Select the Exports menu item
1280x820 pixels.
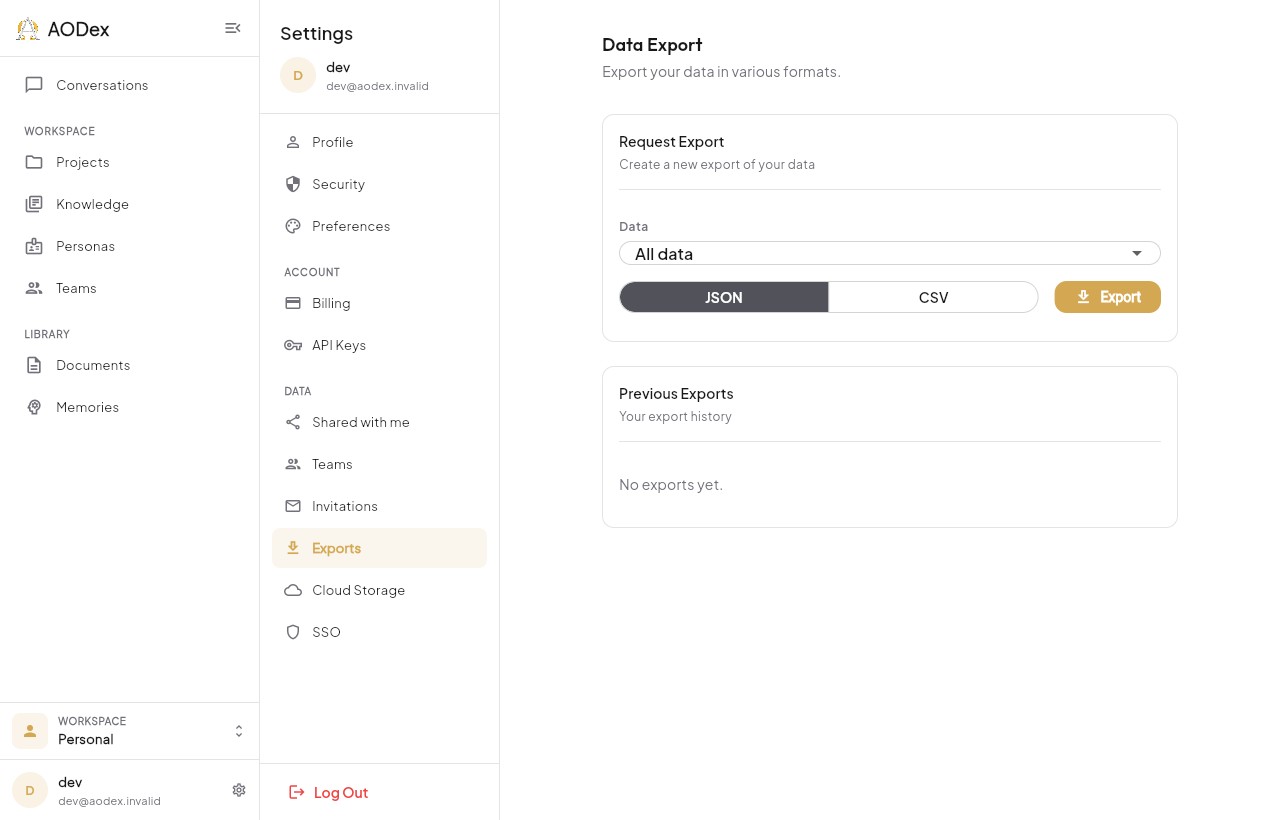[379, 548]
